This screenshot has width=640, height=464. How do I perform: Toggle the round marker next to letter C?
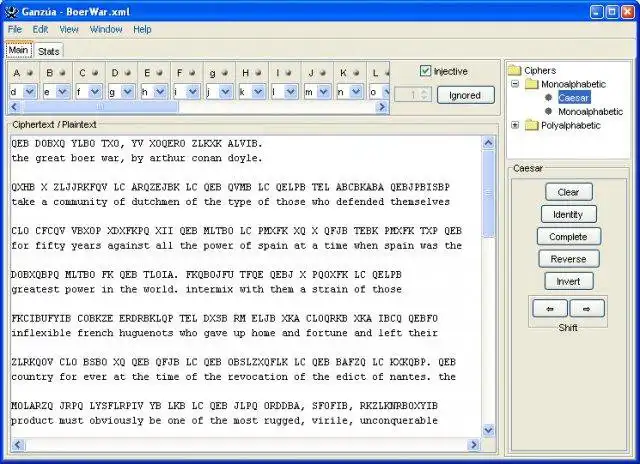[95, 73]
